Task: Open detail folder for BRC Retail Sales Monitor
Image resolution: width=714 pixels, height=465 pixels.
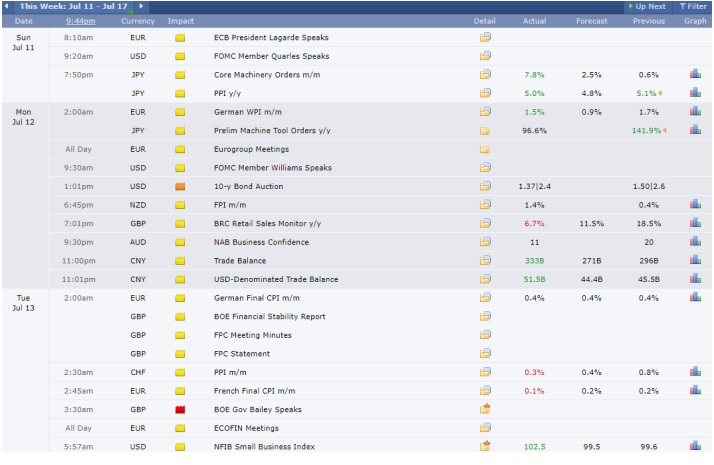Action: click(x=485, y=223)
